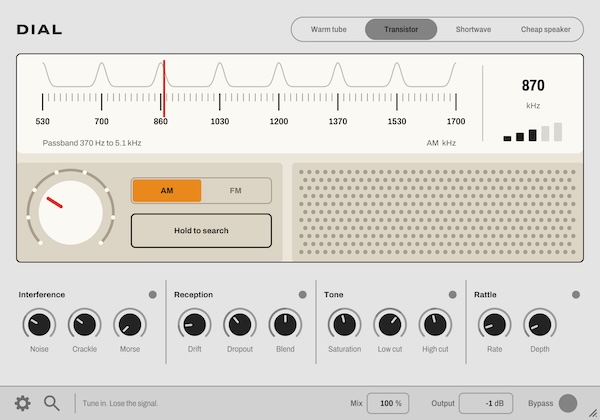
Task: Click the 1030 mark on frequency scale
Action: pos(220,122)
